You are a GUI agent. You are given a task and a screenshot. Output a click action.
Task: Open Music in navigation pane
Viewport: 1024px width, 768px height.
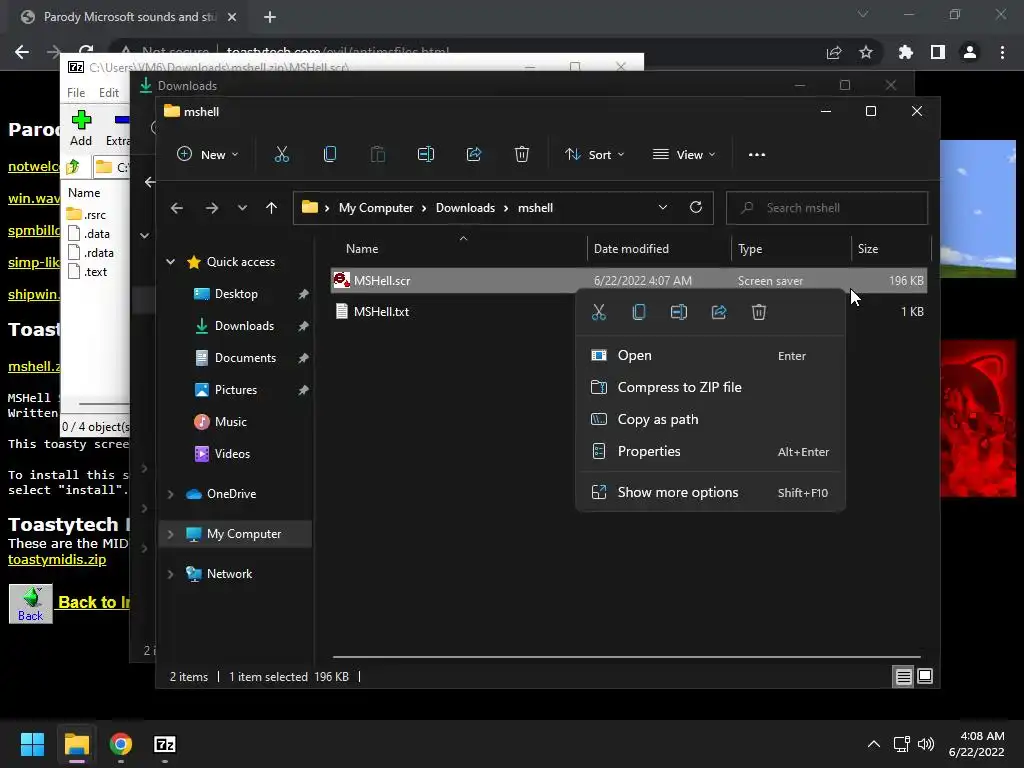coord(231,422)
